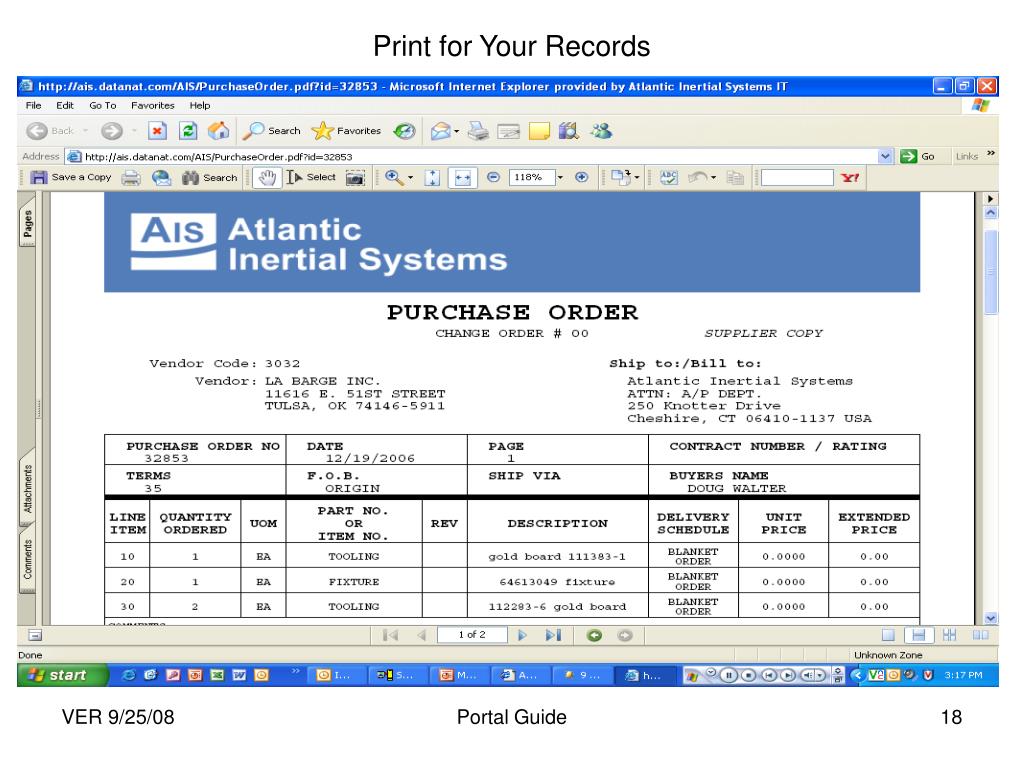Click the Email globe icon in PDF toolbar
This screenshot has width=1024, height=768.
click(x=161, y=178)
